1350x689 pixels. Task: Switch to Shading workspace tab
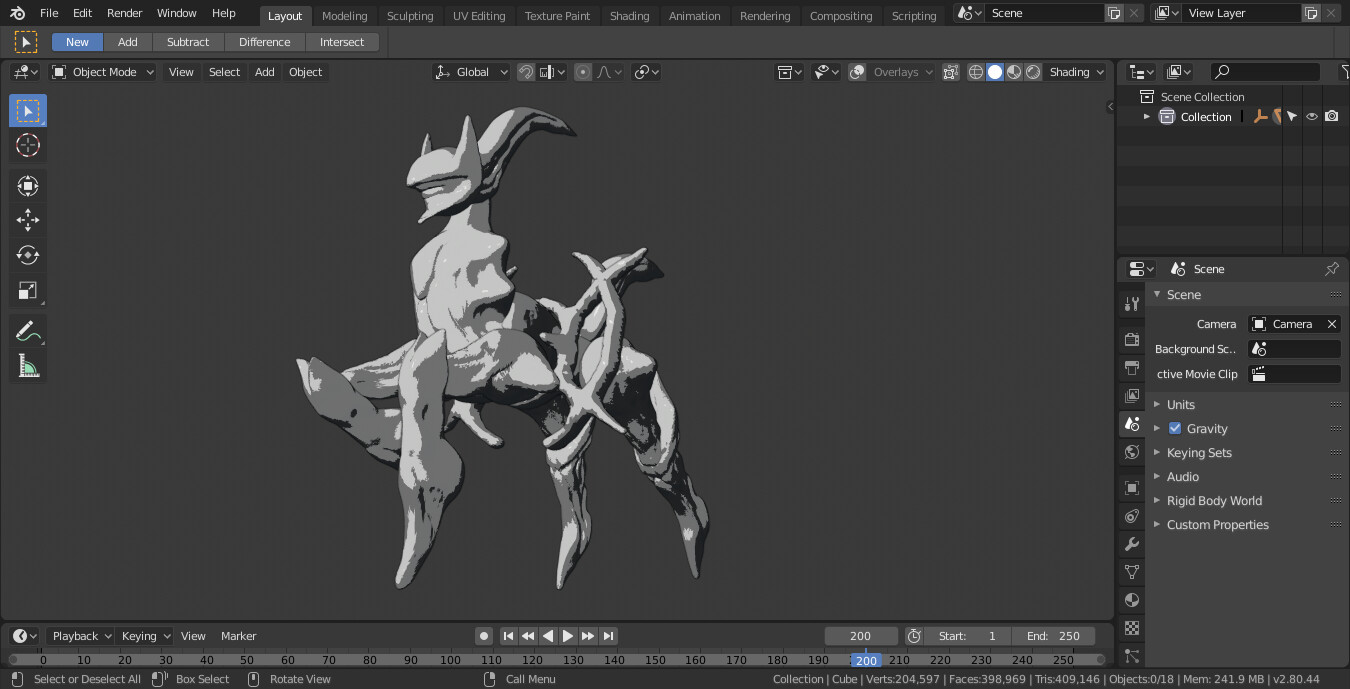[629, 16]
